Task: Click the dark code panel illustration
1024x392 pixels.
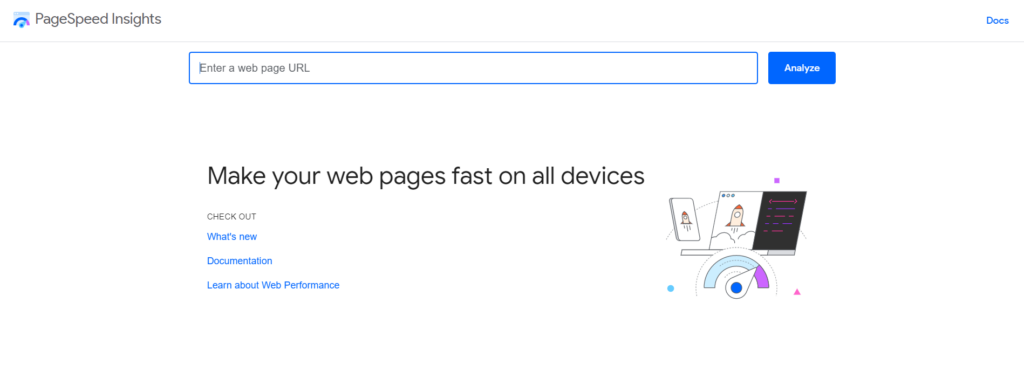Action: tap(780, 220)
